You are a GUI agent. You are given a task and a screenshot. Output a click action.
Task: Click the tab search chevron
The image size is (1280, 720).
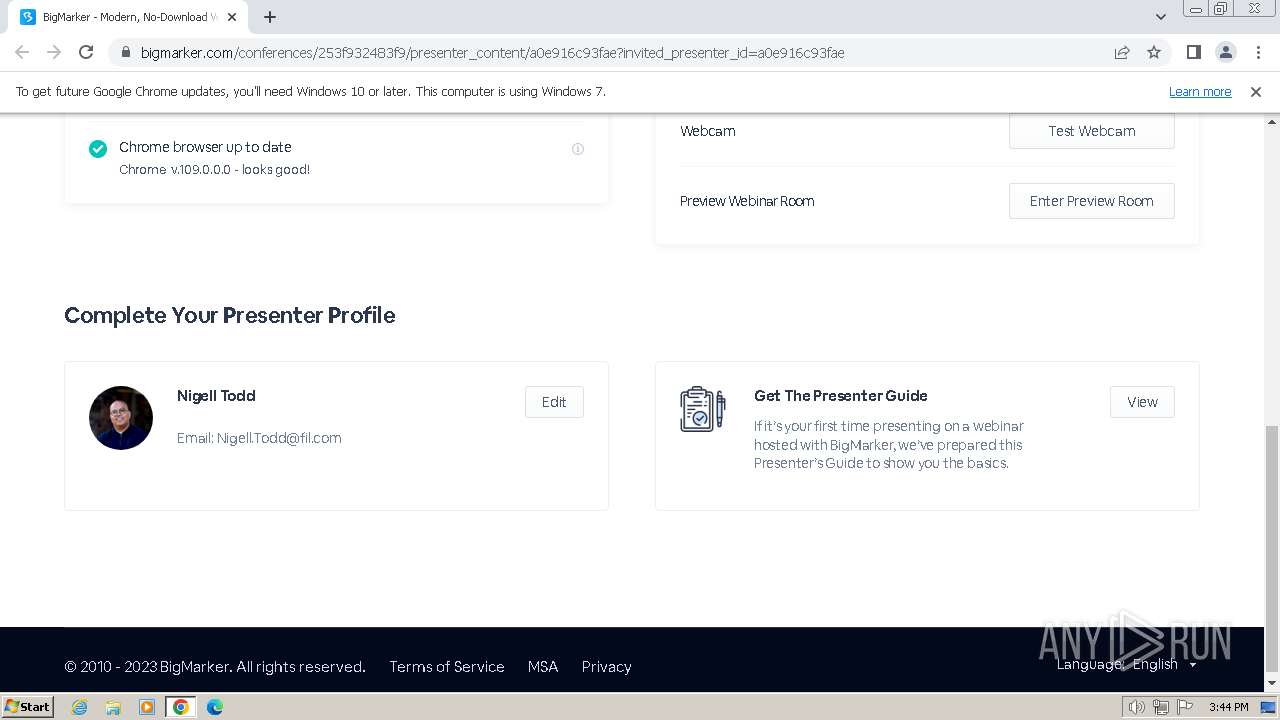click(1160, 17)
